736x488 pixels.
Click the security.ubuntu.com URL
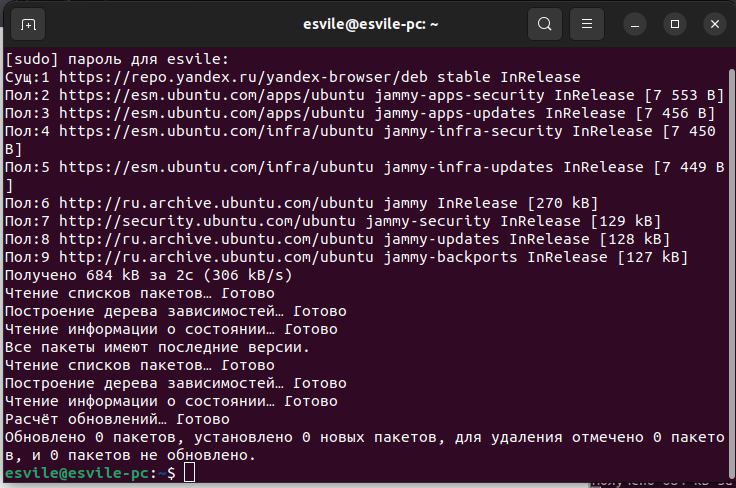pyautogui.click(x=207, y=221)
